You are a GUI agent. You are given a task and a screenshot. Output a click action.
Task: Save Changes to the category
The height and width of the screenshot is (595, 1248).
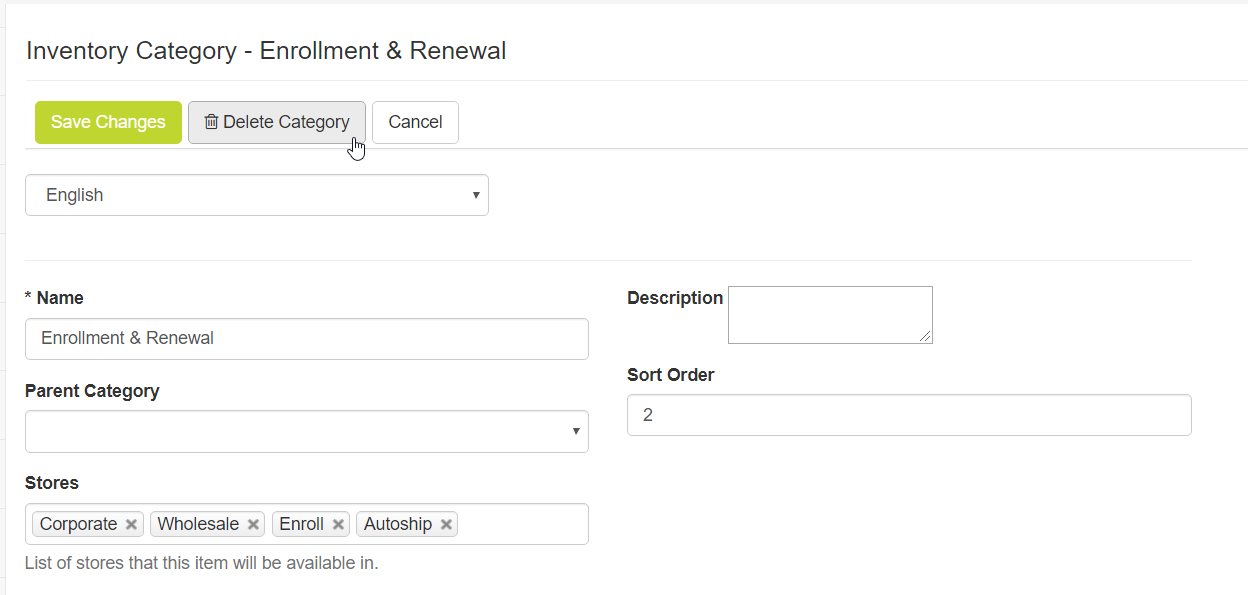pos(108,122)
